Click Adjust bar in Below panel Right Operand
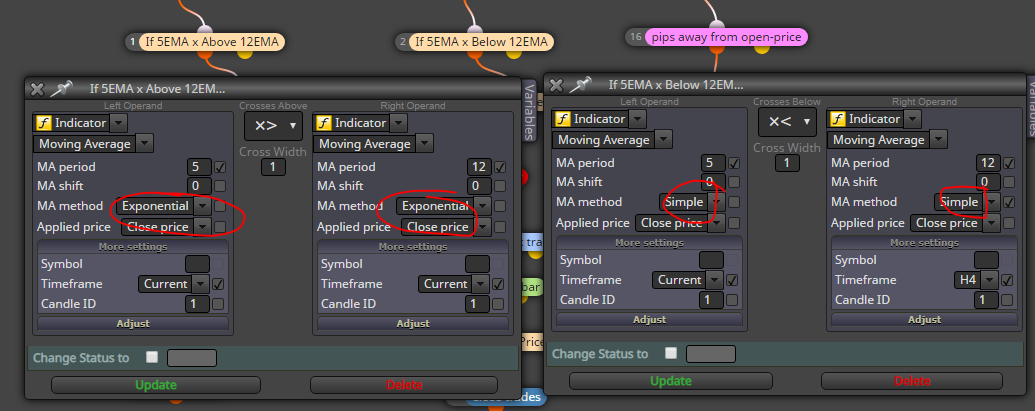 point(924,320)
